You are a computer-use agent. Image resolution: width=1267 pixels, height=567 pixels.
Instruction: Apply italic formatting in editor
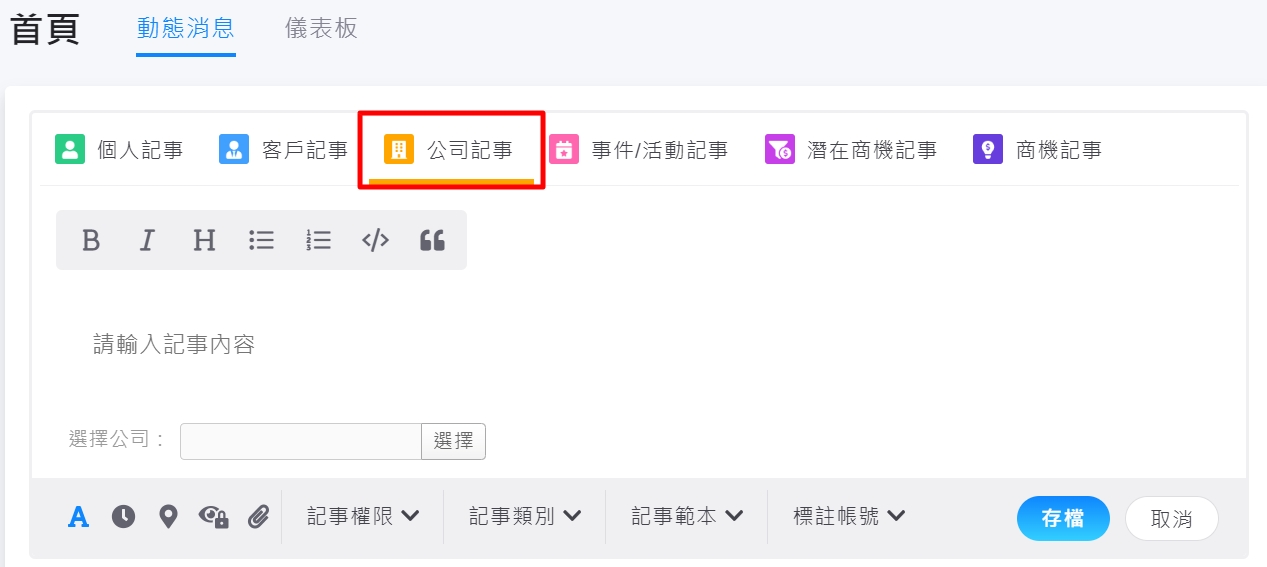(147, 240)
